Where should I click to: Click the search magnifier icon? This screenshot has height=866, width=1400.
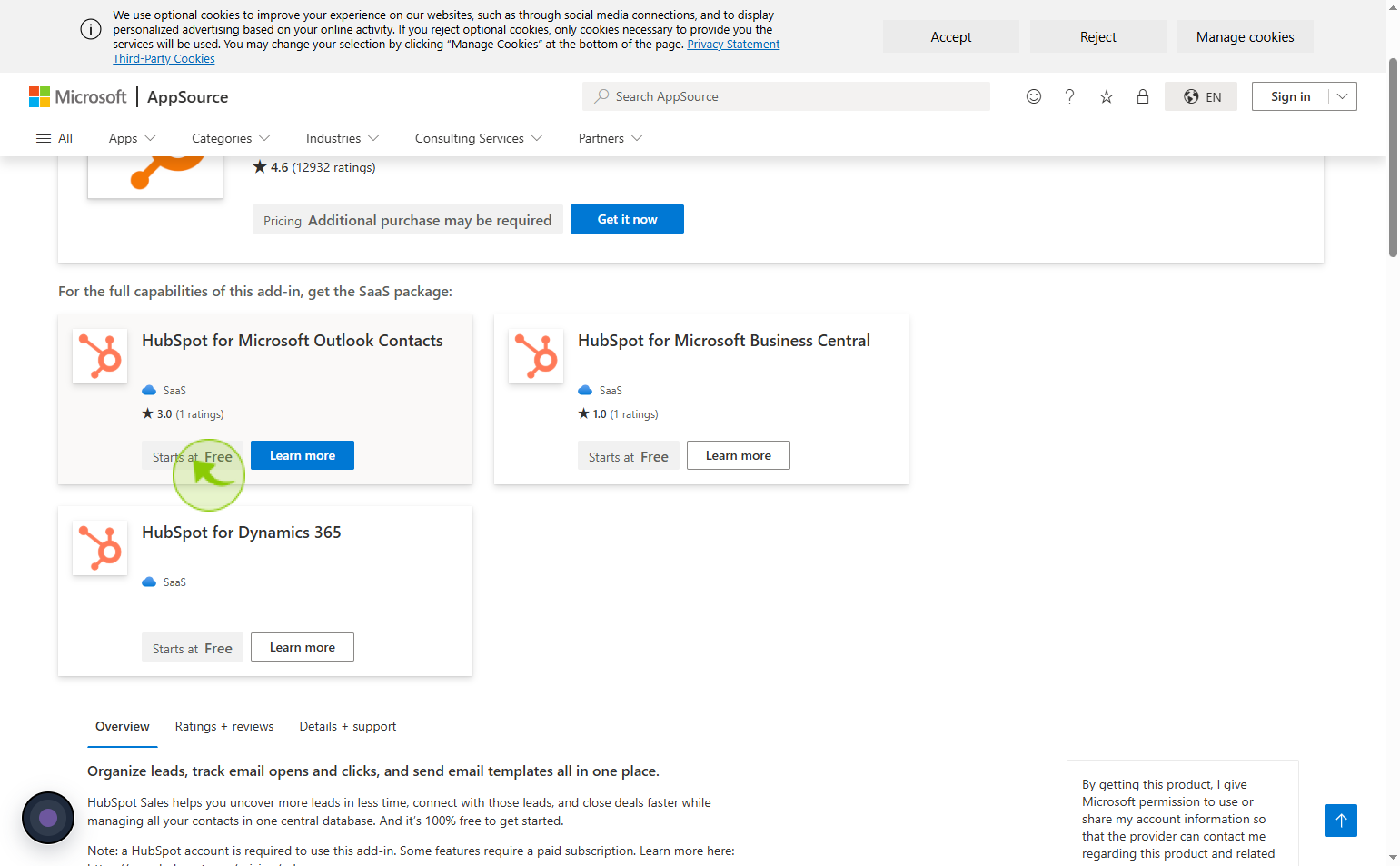click(x=601, y=96)
